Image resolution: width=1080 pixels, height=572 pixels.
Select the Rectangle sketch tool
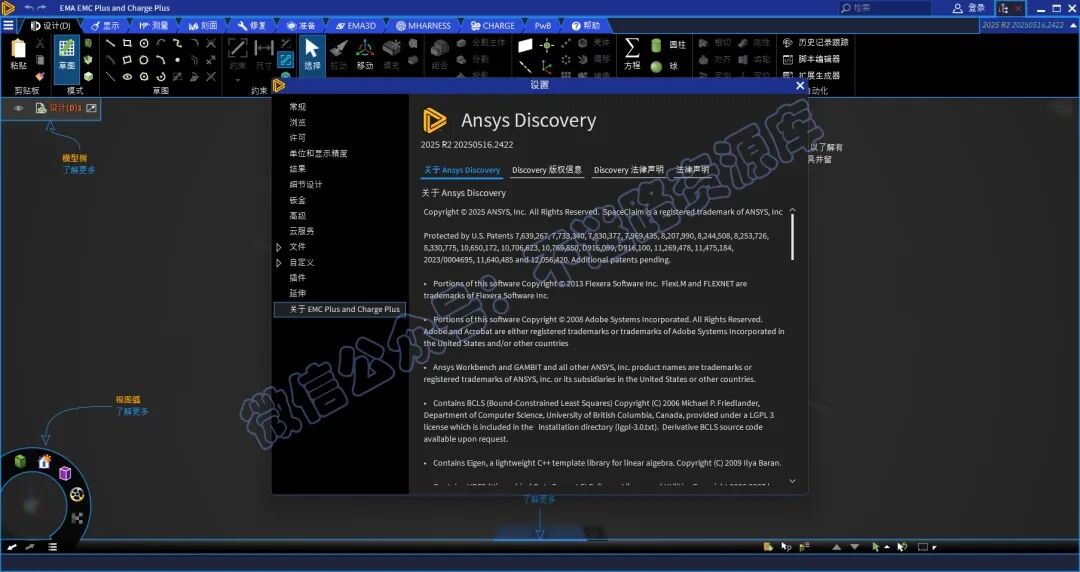pos(127,43)
